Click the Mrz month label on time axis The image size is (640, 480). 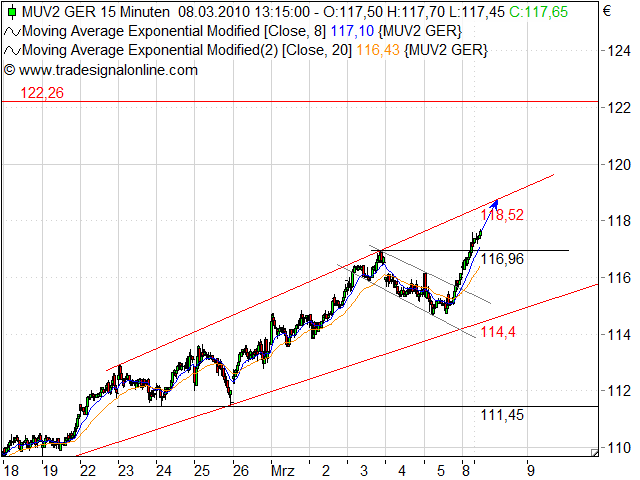[x=284, y=467]
